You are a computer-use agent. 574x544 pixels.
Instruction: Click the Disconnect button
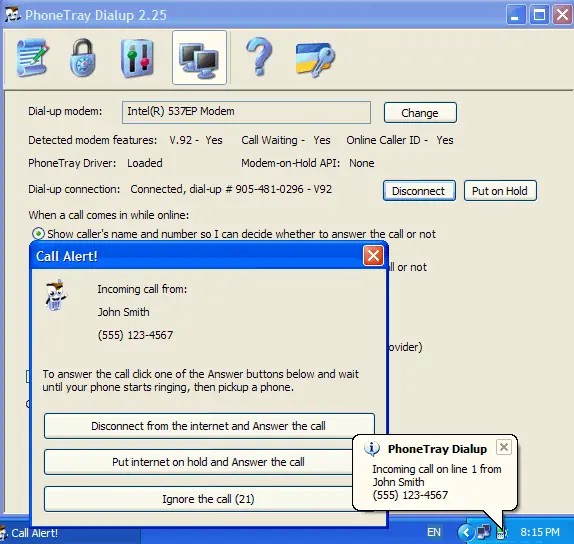[419, 191]
